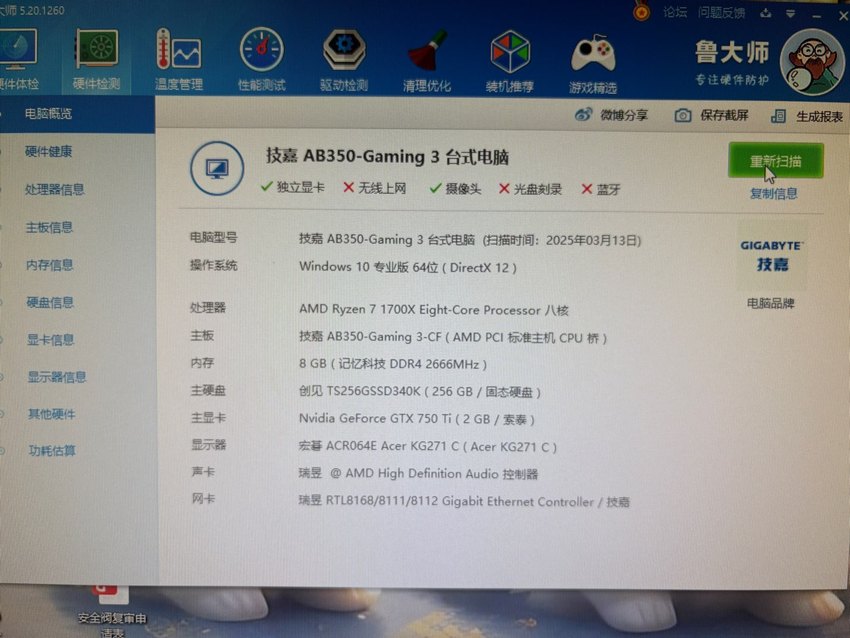The height and width of the screenshot is (638, 850).
Task: Select the 安全阀复审申请表 desktop file icon
Action: pyautogui.click(x=112, y=610)
